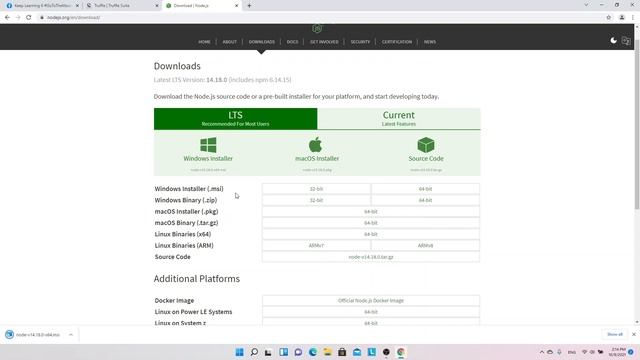
Task: Open the Chrome profile avatar icon
Action: [622, 18]
